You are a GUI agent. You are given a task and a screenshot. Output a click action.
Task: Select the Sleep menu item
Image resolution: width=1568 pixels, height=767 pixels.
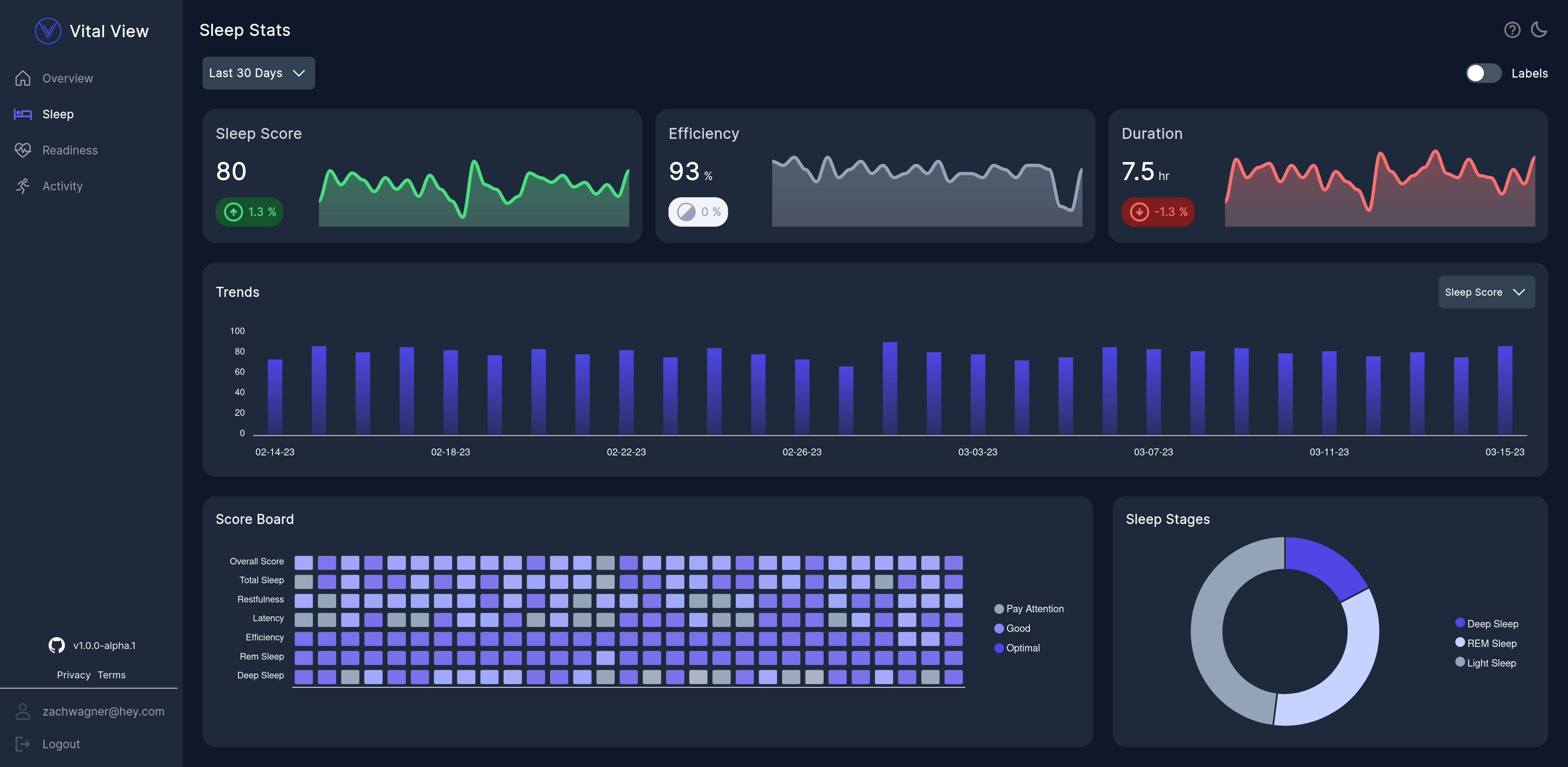pos(58,114)
